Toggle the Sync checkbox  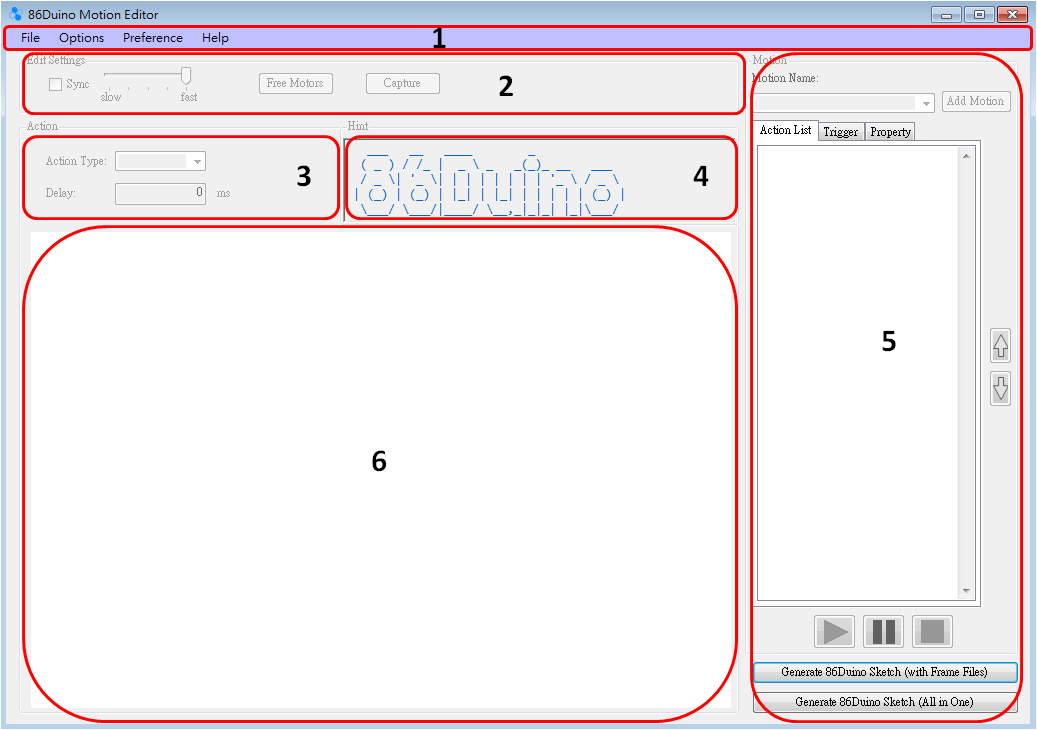tap(56, 84)
